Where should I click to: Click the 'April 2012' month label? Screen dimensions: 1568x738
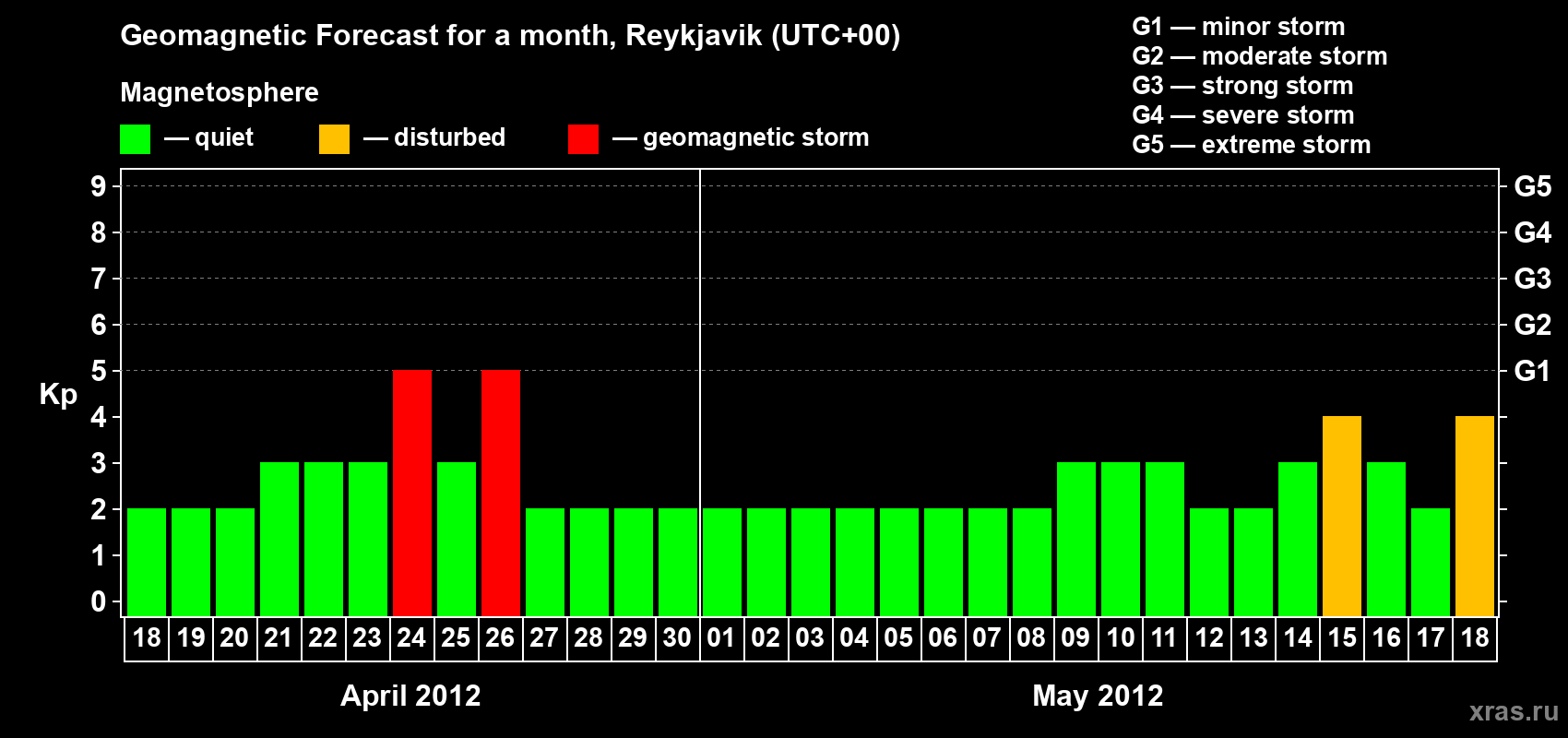click(410, 696)
